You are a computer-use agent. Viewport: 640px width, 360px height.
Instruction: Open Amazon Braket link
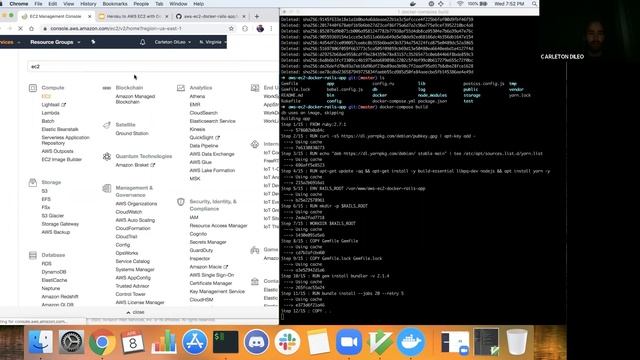(135, 165)
